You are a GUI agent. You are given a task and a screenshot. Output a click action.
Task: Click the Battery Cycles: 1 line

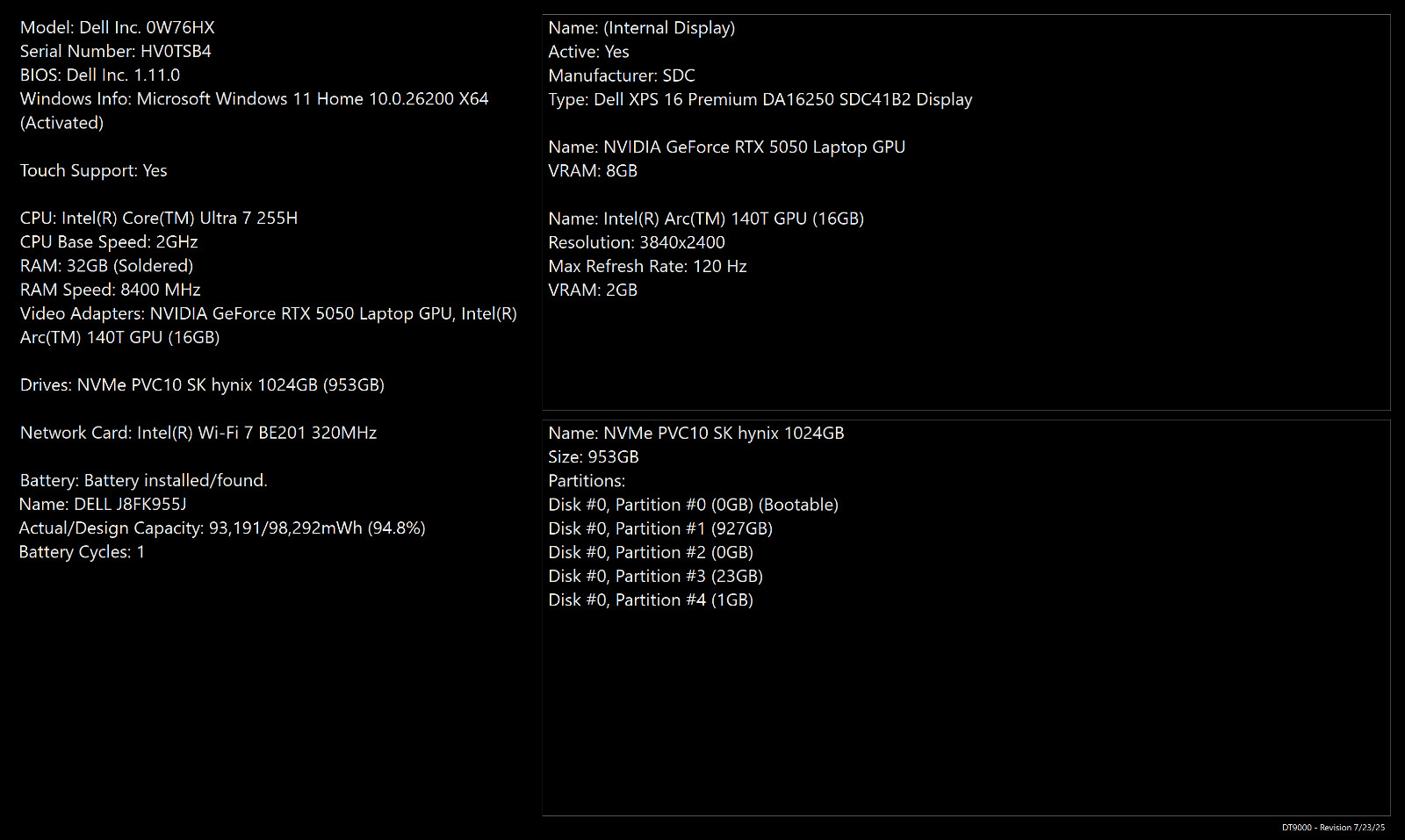tap(82, 551)
